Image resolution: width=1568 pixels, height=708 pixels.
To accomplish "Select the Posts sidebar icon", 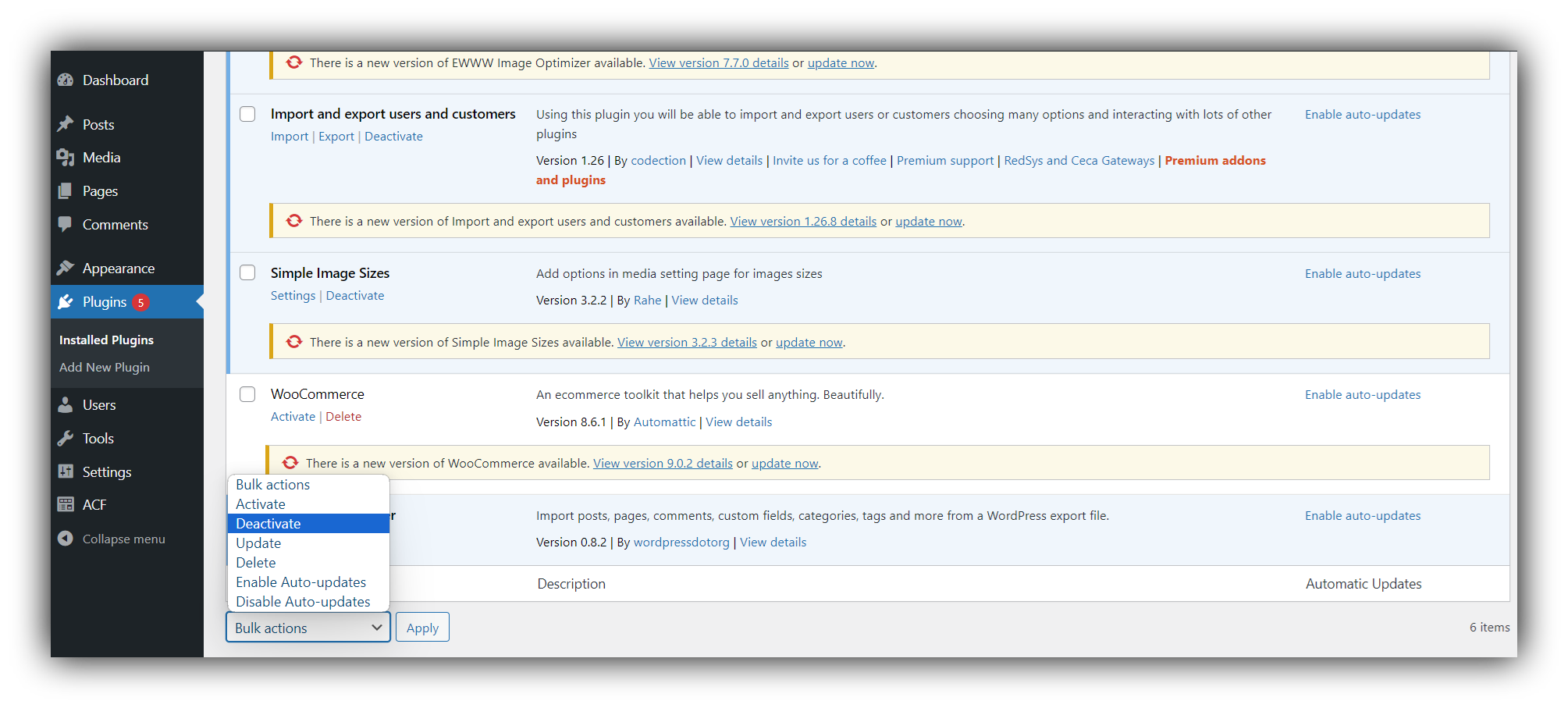I will click(x=65, y=123).
